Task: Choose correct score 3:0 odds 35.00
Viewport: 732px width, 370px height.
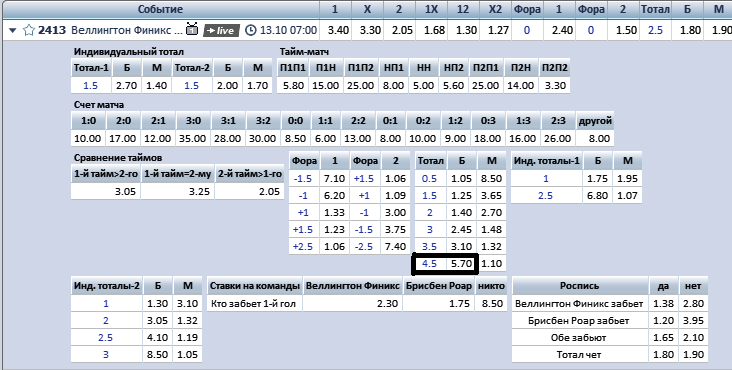Action: [x=193, y=139]
